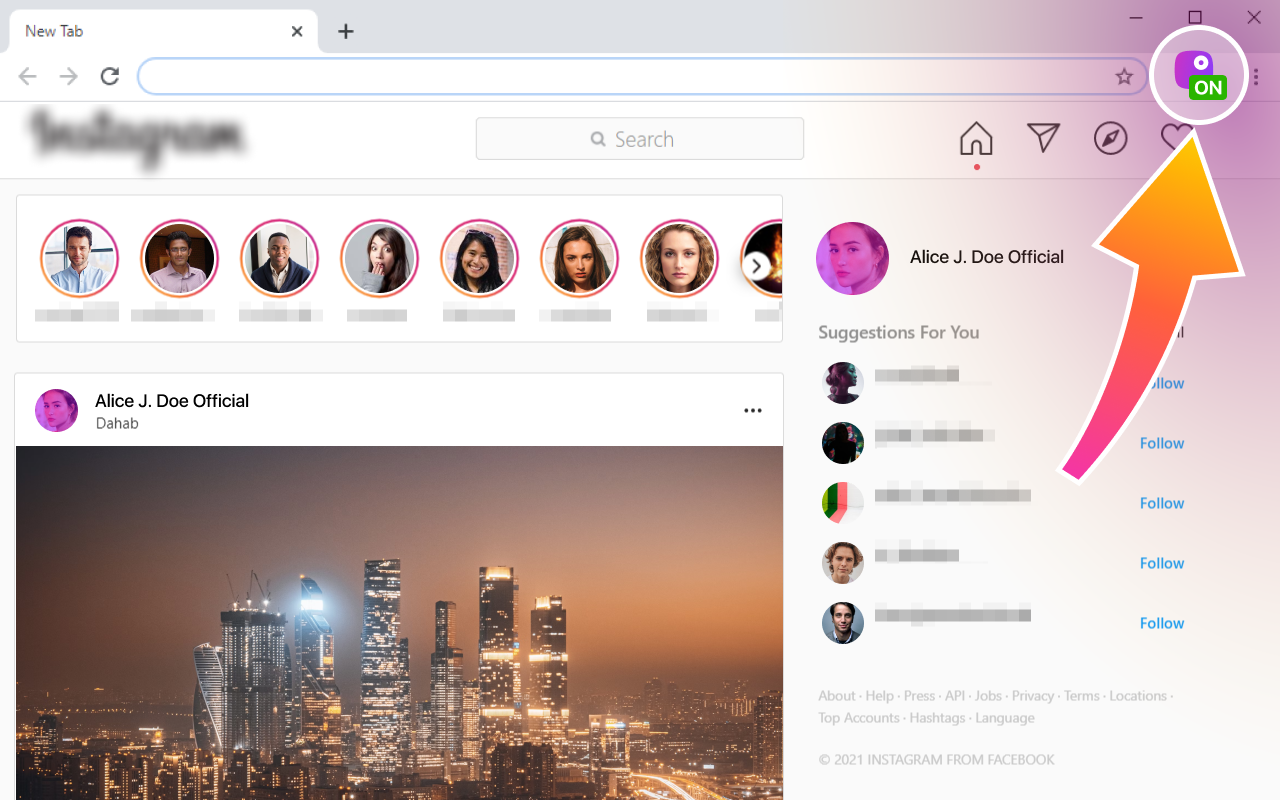
Task: Open the Explore compass icon
Action: coord(1110,139)
